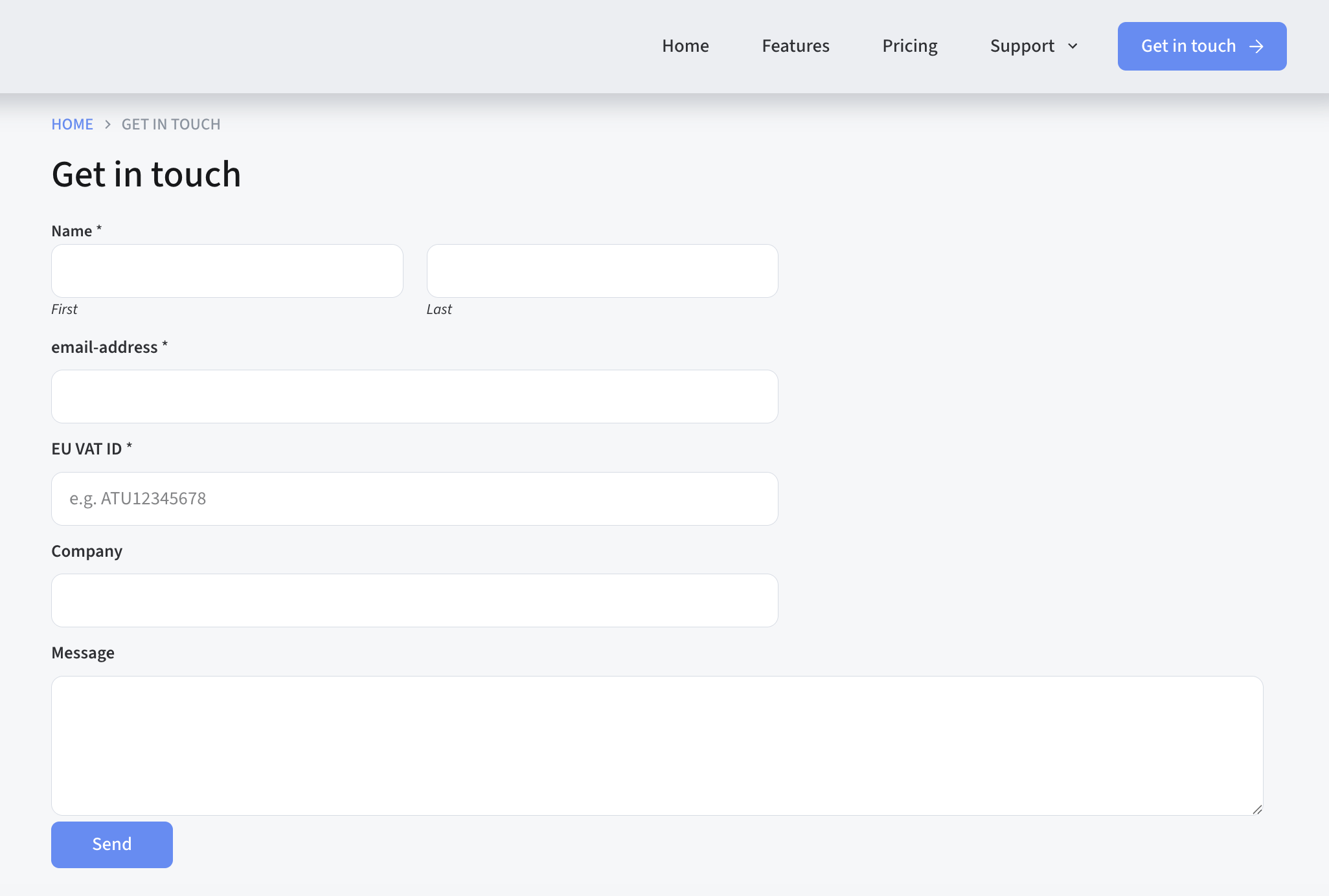Click the breadcrumb separator chevron
The image size is (1329, 896).
[x=108, y=124]
